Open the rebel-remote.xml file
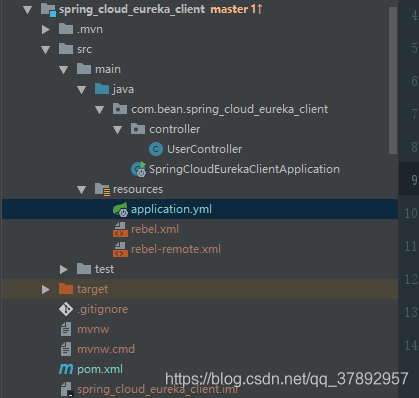Screen dimensions: 419x398 point(176,249)
